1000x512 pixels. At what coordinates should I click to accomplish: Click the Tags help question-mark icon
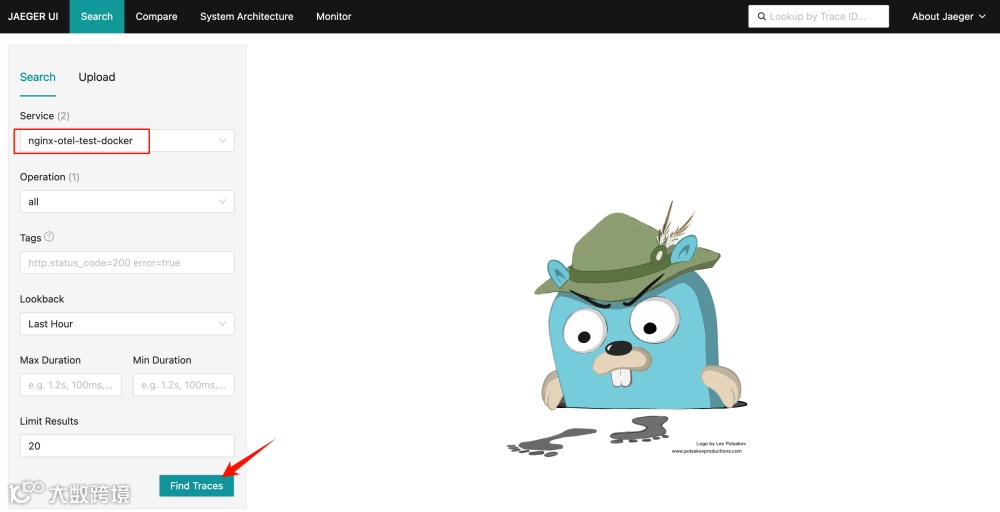point(49,237)
